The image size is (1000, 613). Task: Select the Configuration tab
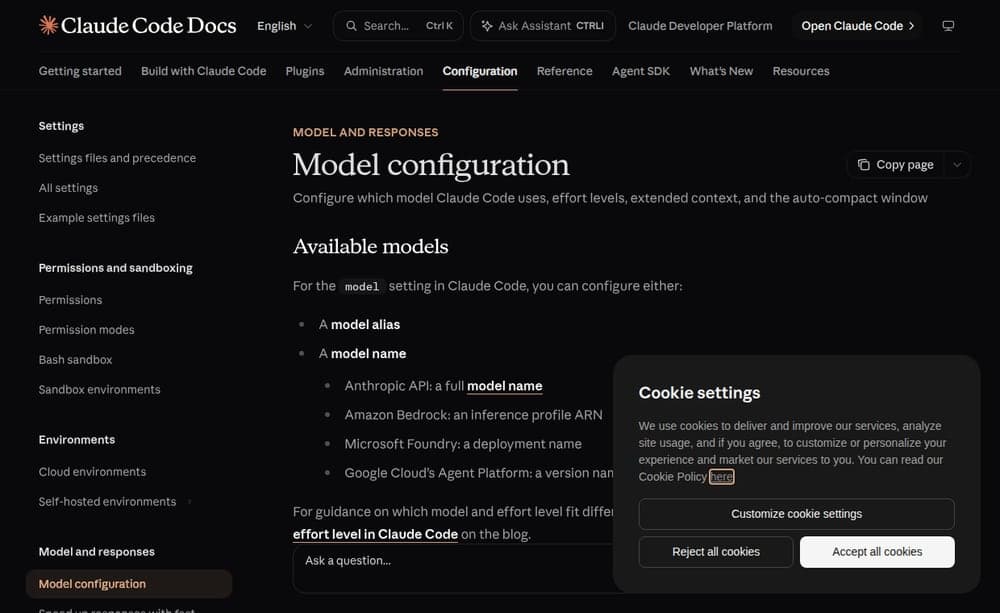pos(480,71)
